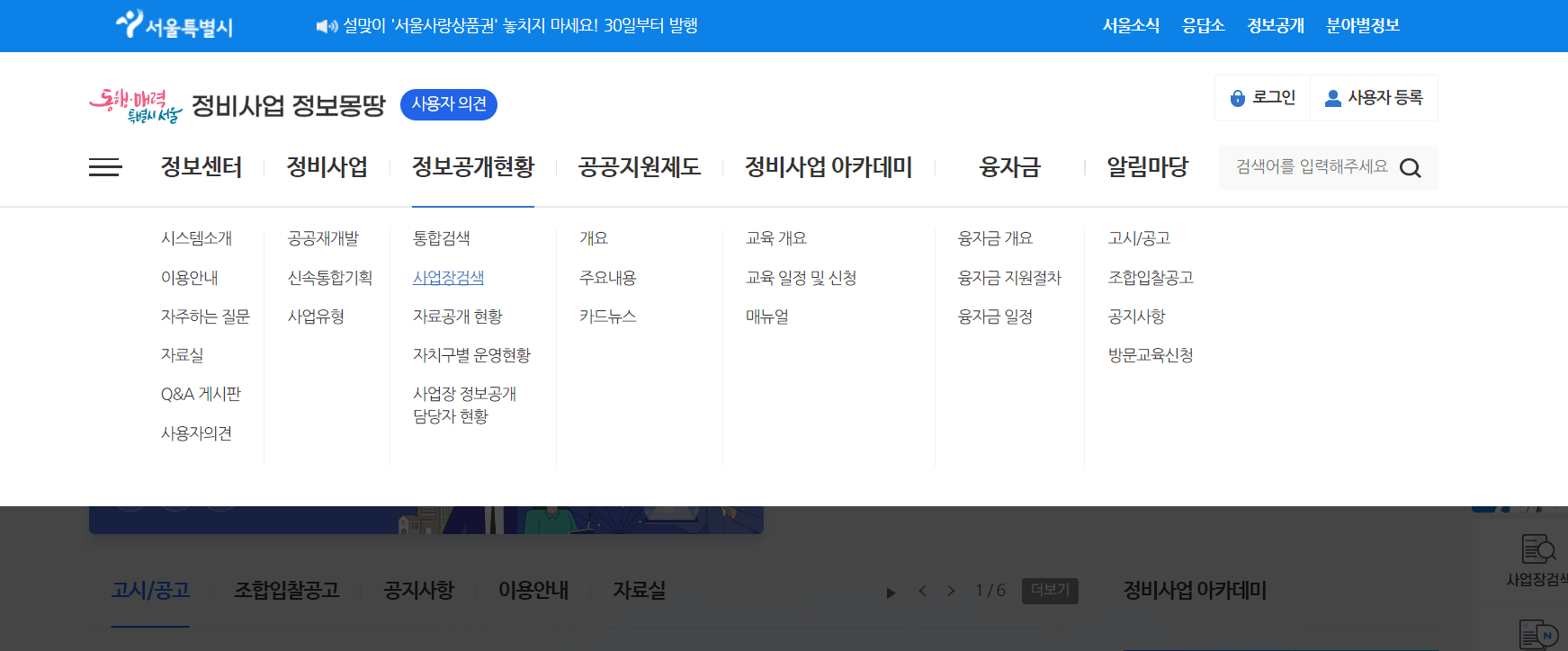1568x651 pixels.
Task: Click the 사용자 등록 button
Action: tap(1375, 98)
